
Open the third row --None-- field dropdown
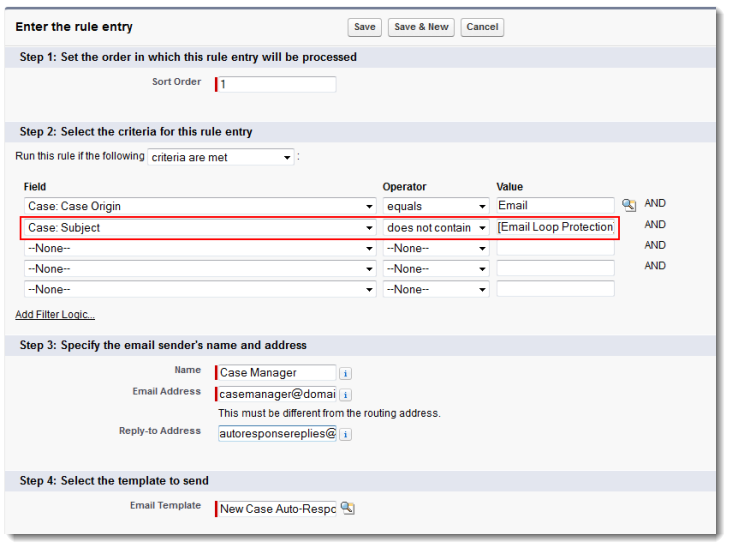(x=200, y=248)
